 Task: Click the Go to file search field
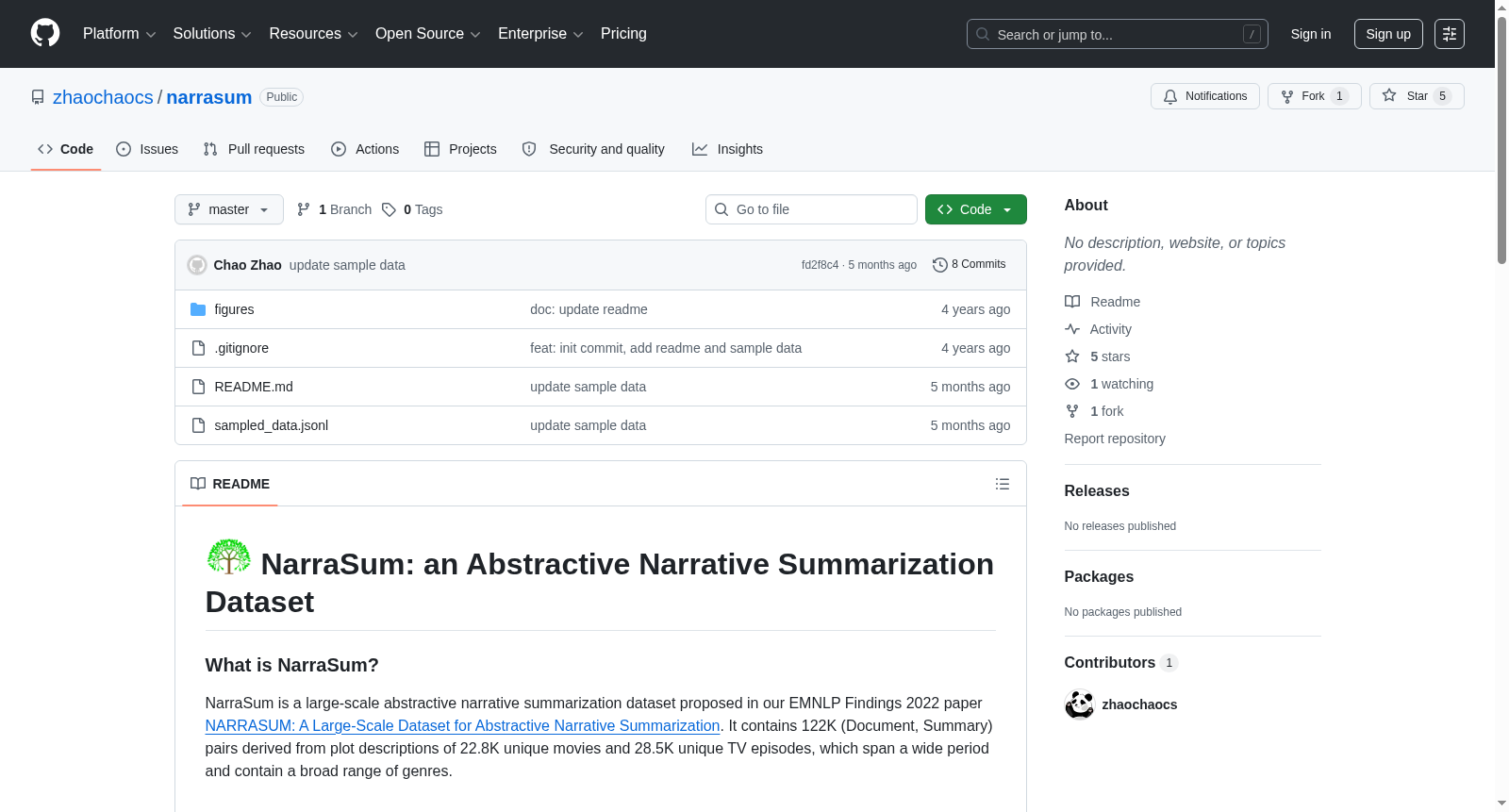pos(811,209)
